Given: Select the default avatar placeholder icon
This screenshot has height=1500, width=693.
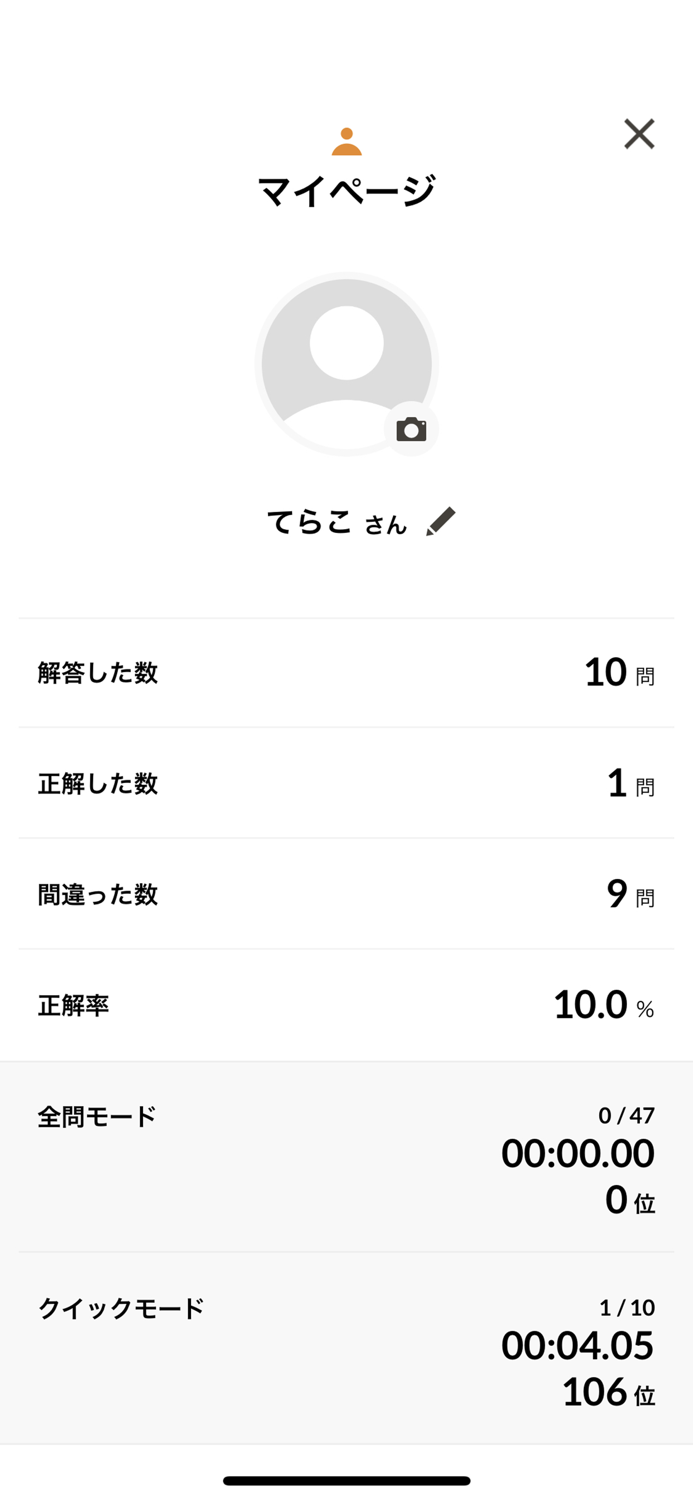Looking at the screenshot, I should [347, 362].
